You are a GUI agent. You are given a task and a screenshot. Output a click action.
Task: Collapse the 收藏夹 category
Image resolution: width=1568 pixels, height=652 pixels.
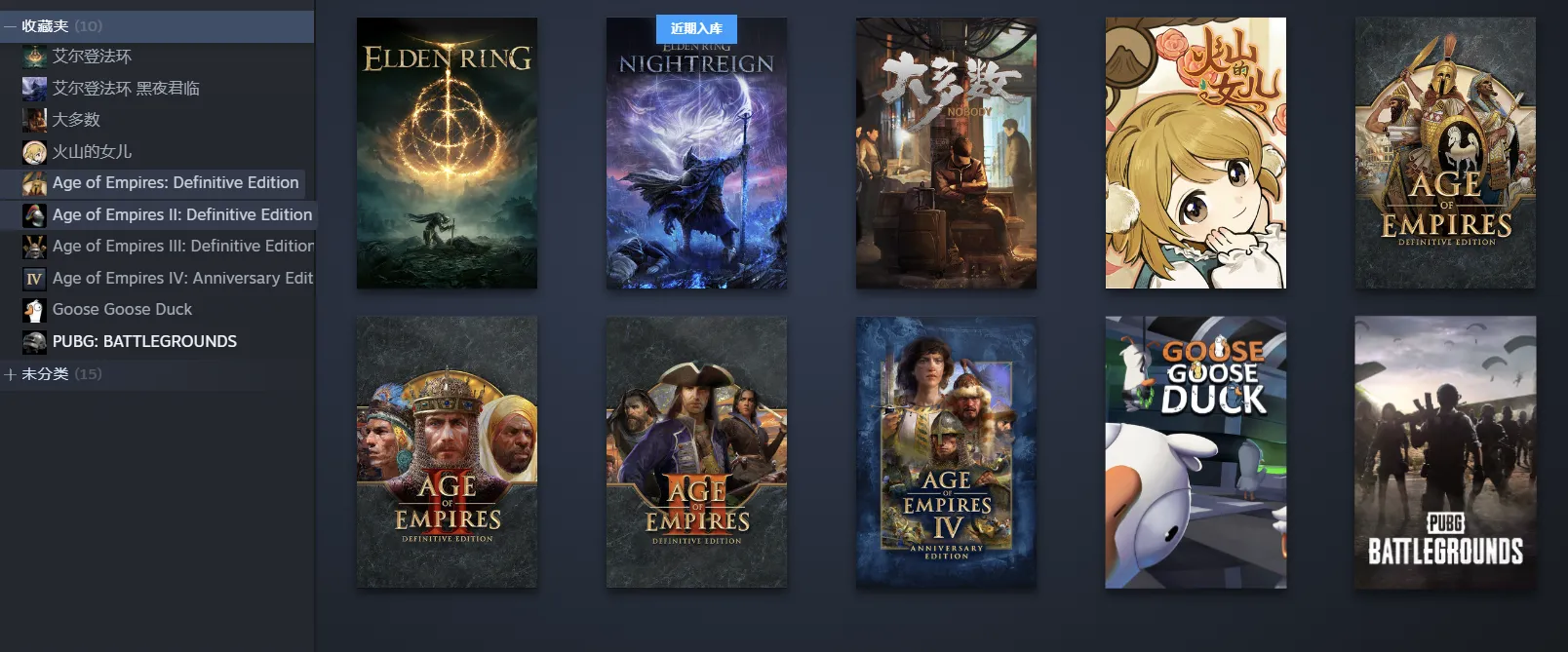[10, 26]
